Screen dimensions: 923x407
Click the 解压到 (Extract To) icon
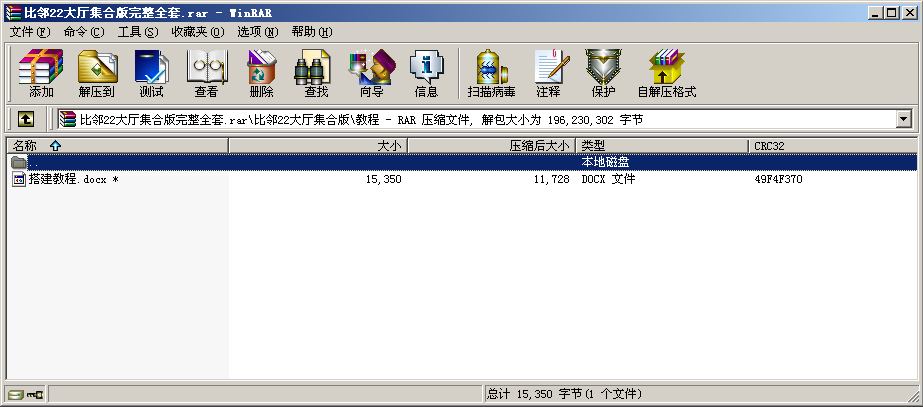[x=96, y=73]
